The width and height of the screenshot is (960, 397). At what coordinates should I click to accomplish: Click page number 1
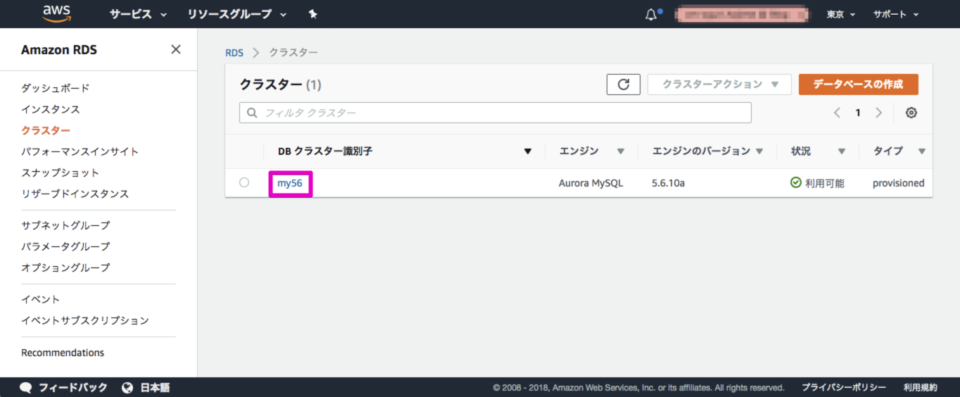tap(858, 113)
